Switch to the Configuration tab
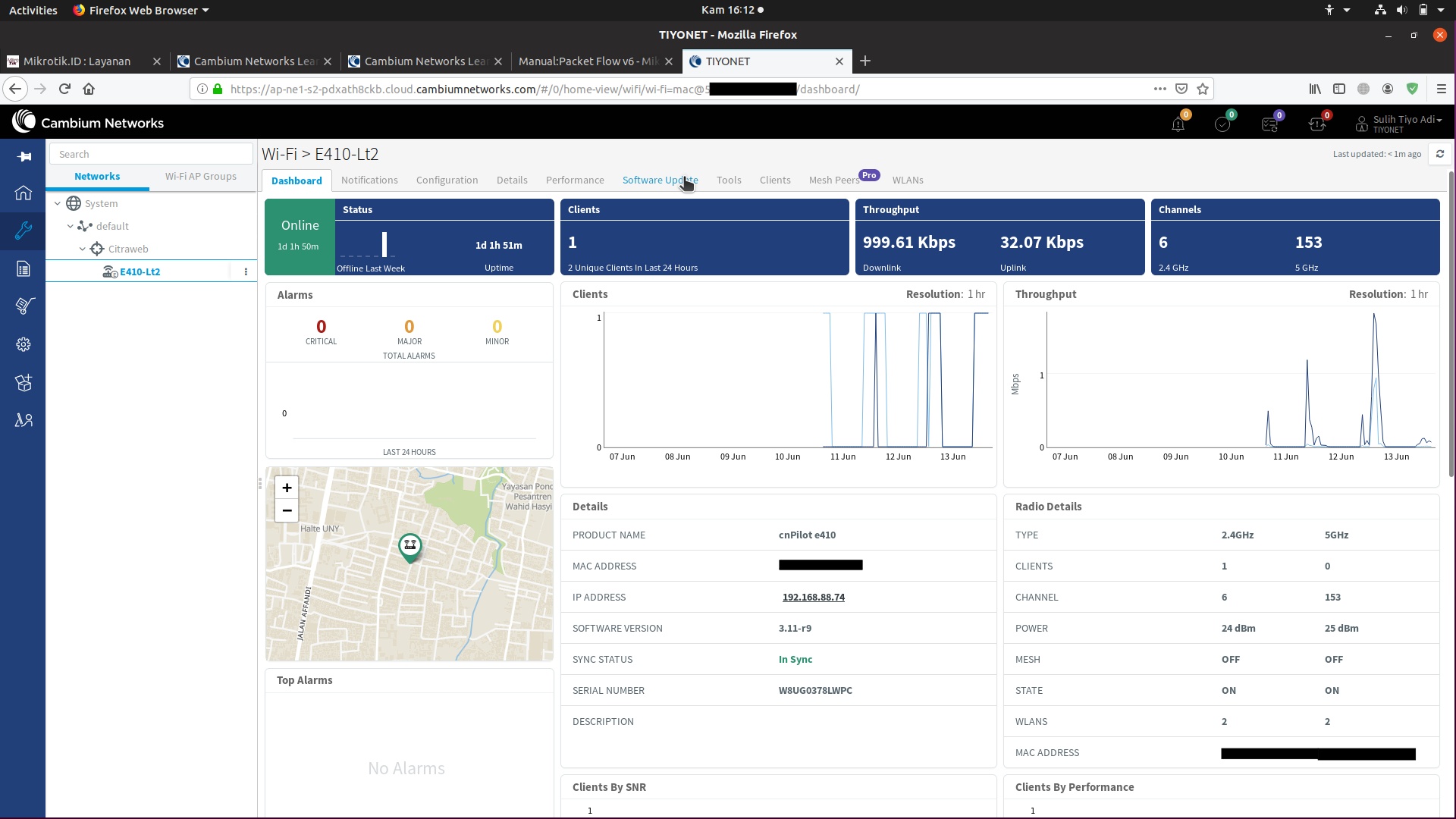 pyautogui.click(x=447, y=180)
